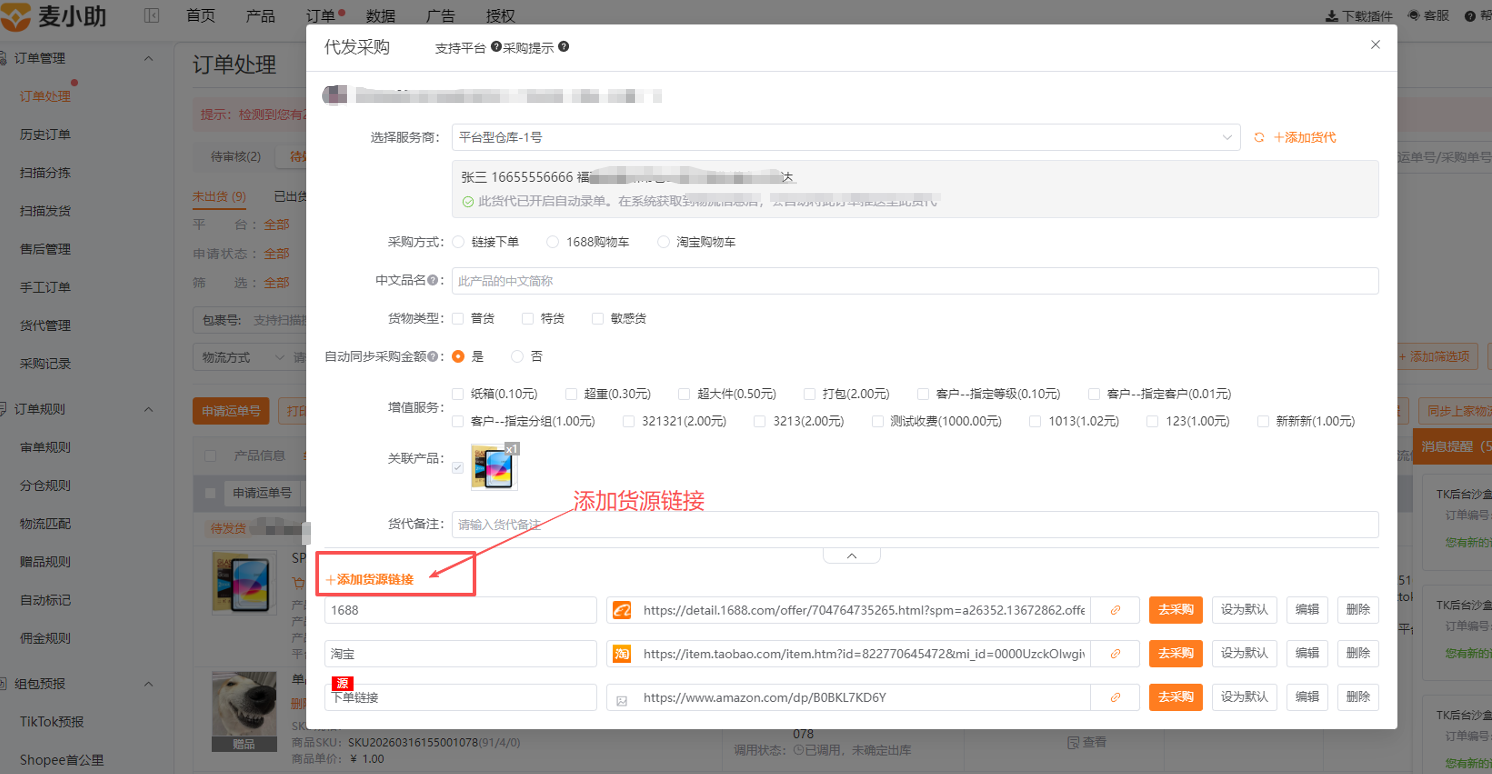The image size is (1492, 774).
Task: Open 扫描分拣 in the sidebar
Action: pyautogui.click(x=45, y=173)
